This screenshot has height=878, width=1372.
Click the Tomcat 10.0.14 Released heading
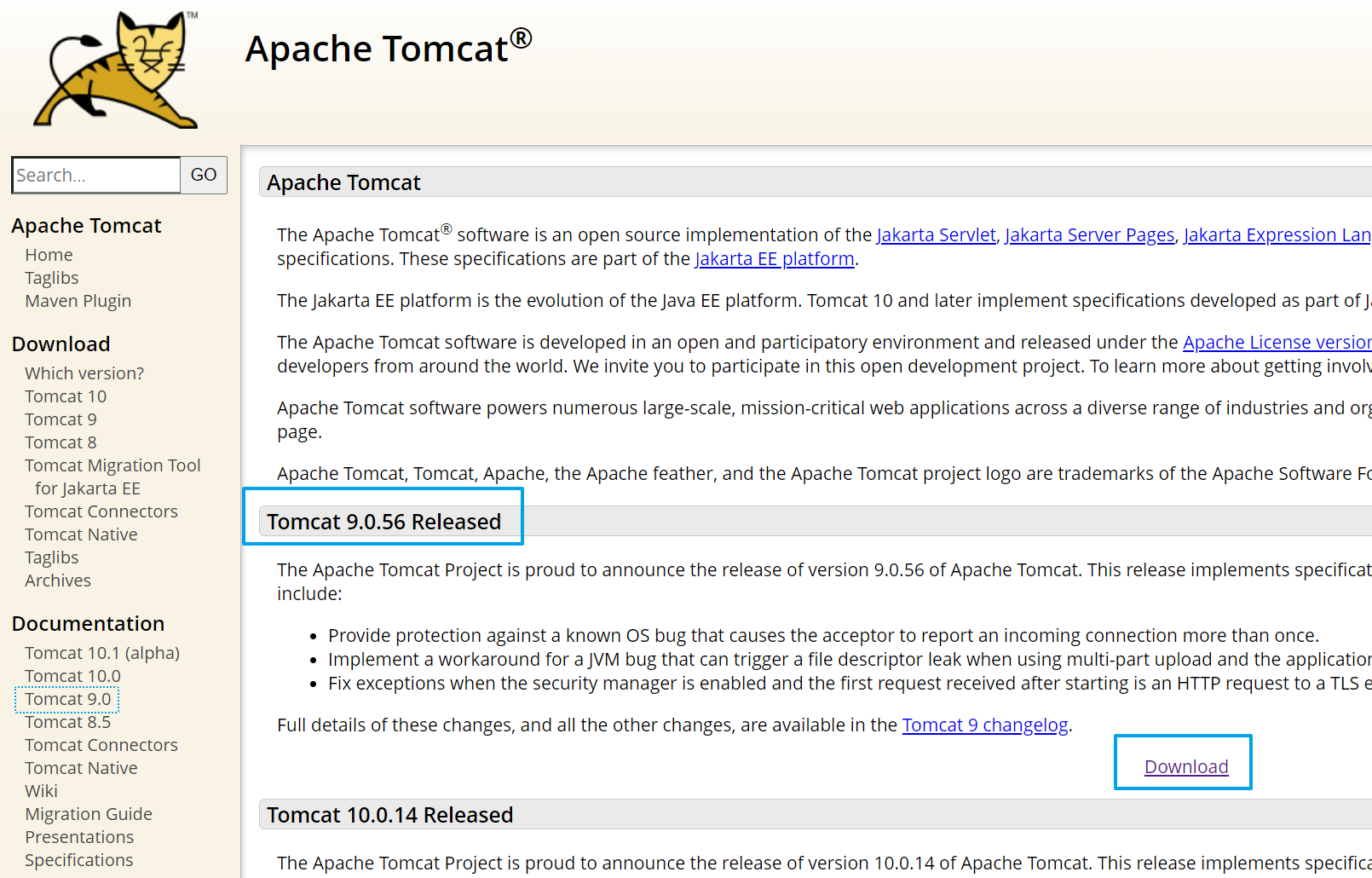(389, 815)
